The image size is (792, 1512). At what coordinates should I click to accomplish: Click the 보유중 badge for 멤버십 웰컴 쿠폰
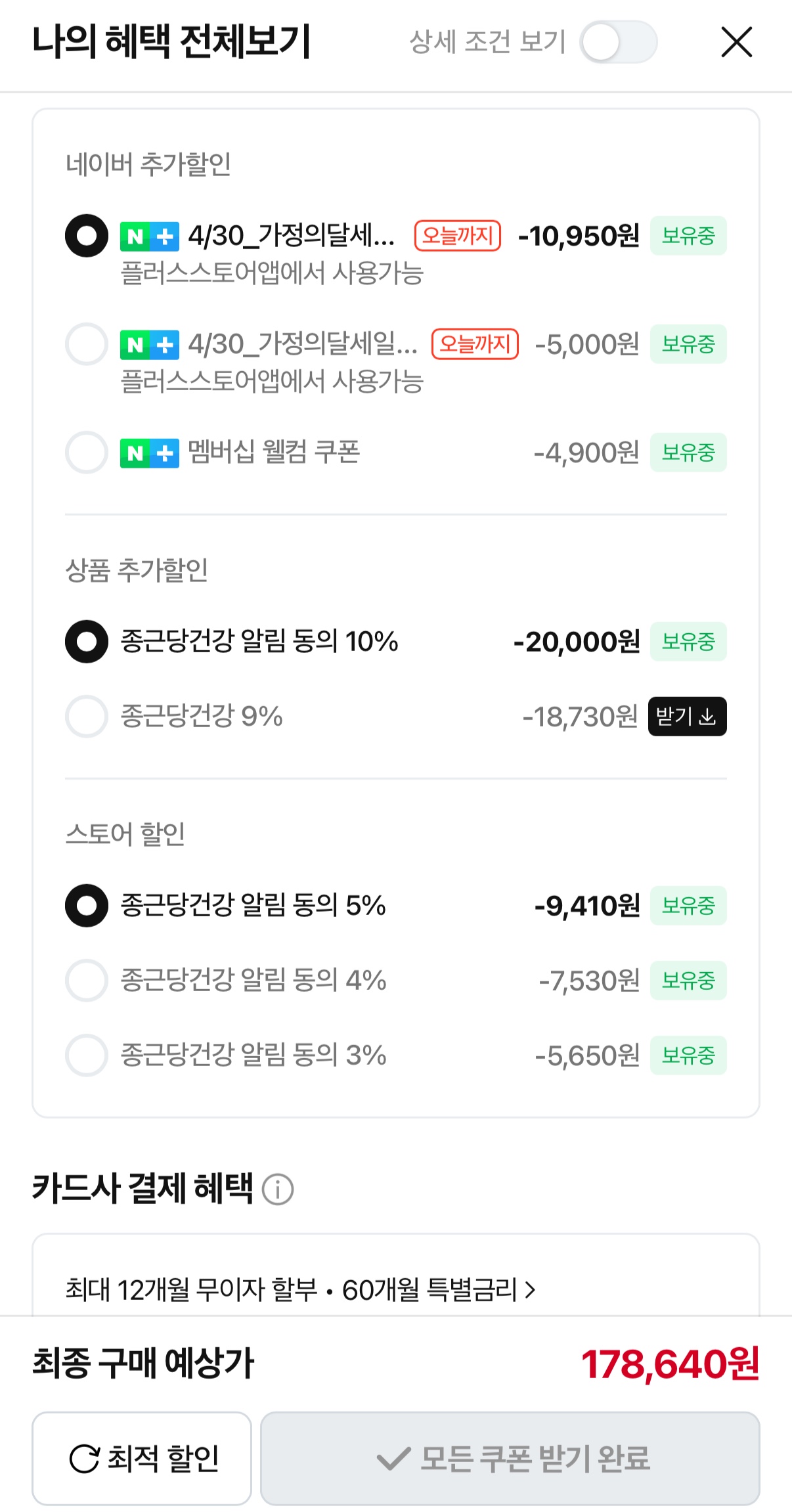point(688,453)
